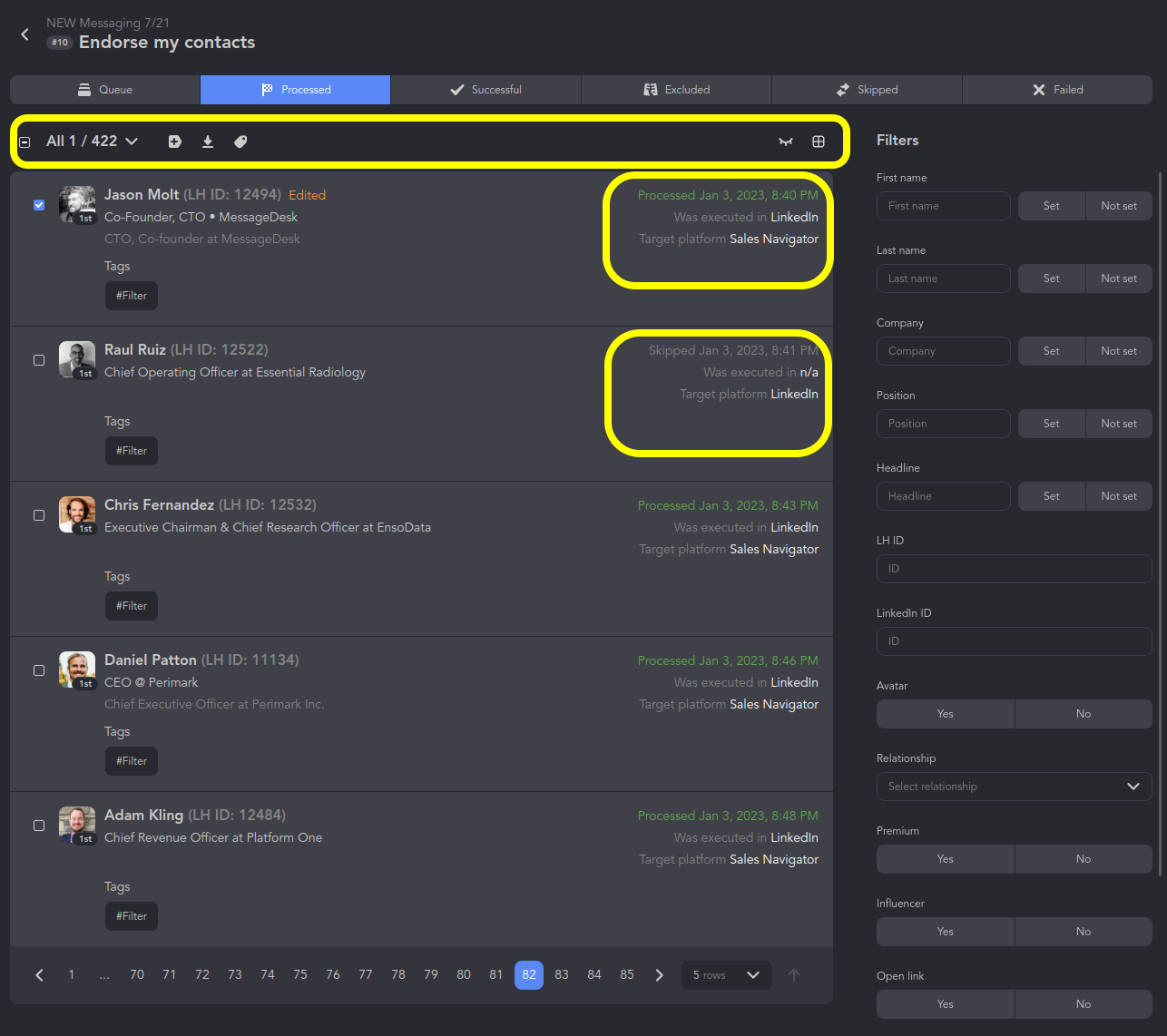1167x1036 pixels.
Task: Focus the Position input field
Action: coord(944,424)
